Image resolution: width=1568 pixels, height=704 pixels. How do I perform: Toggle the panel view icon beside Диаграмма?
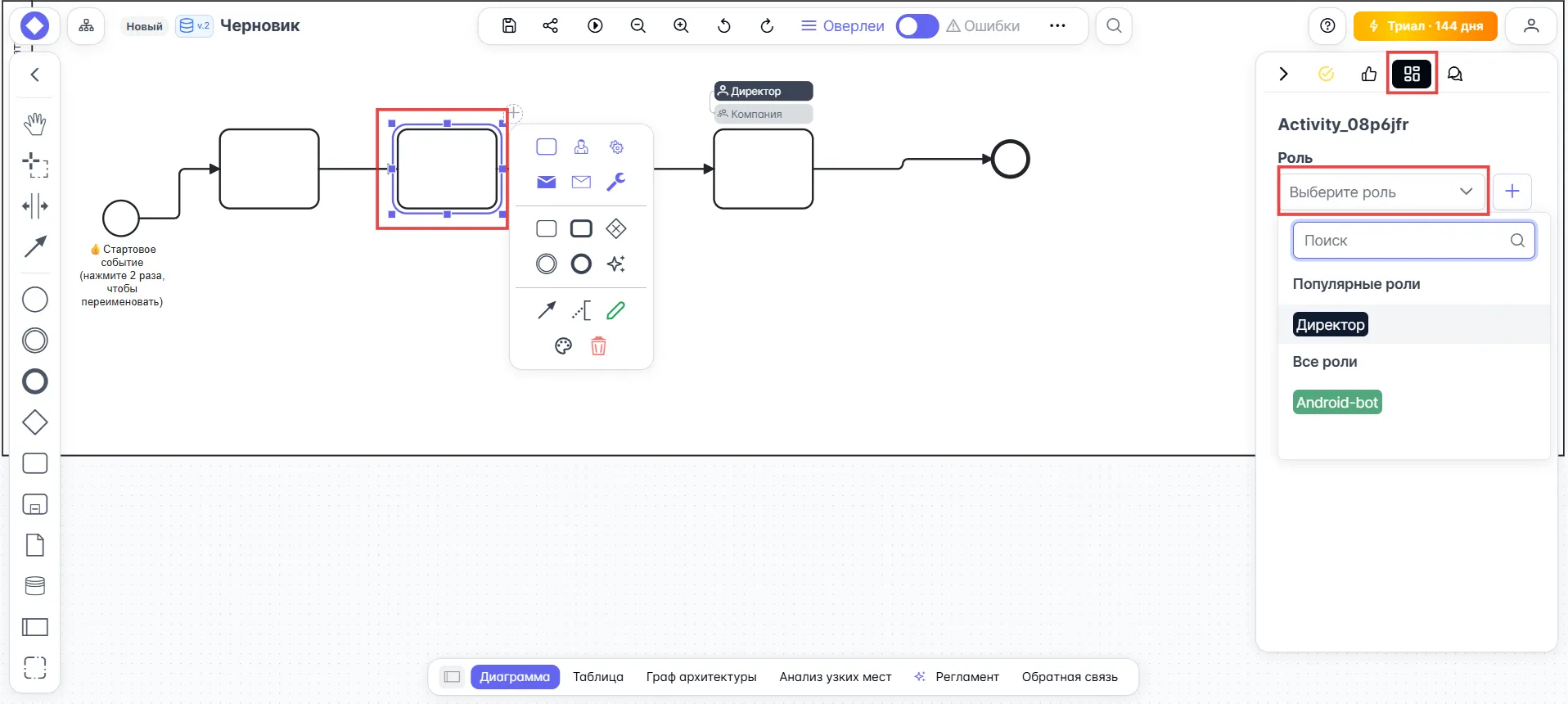[452, 677]
